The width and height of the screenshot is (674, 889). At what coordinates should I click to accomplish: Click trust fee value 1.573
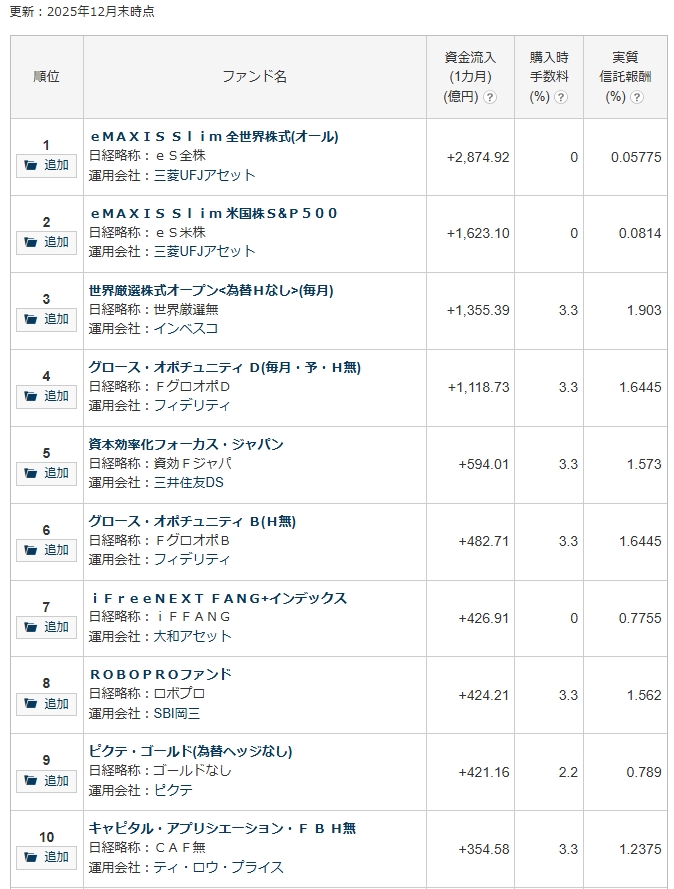(x=644, y=465)
